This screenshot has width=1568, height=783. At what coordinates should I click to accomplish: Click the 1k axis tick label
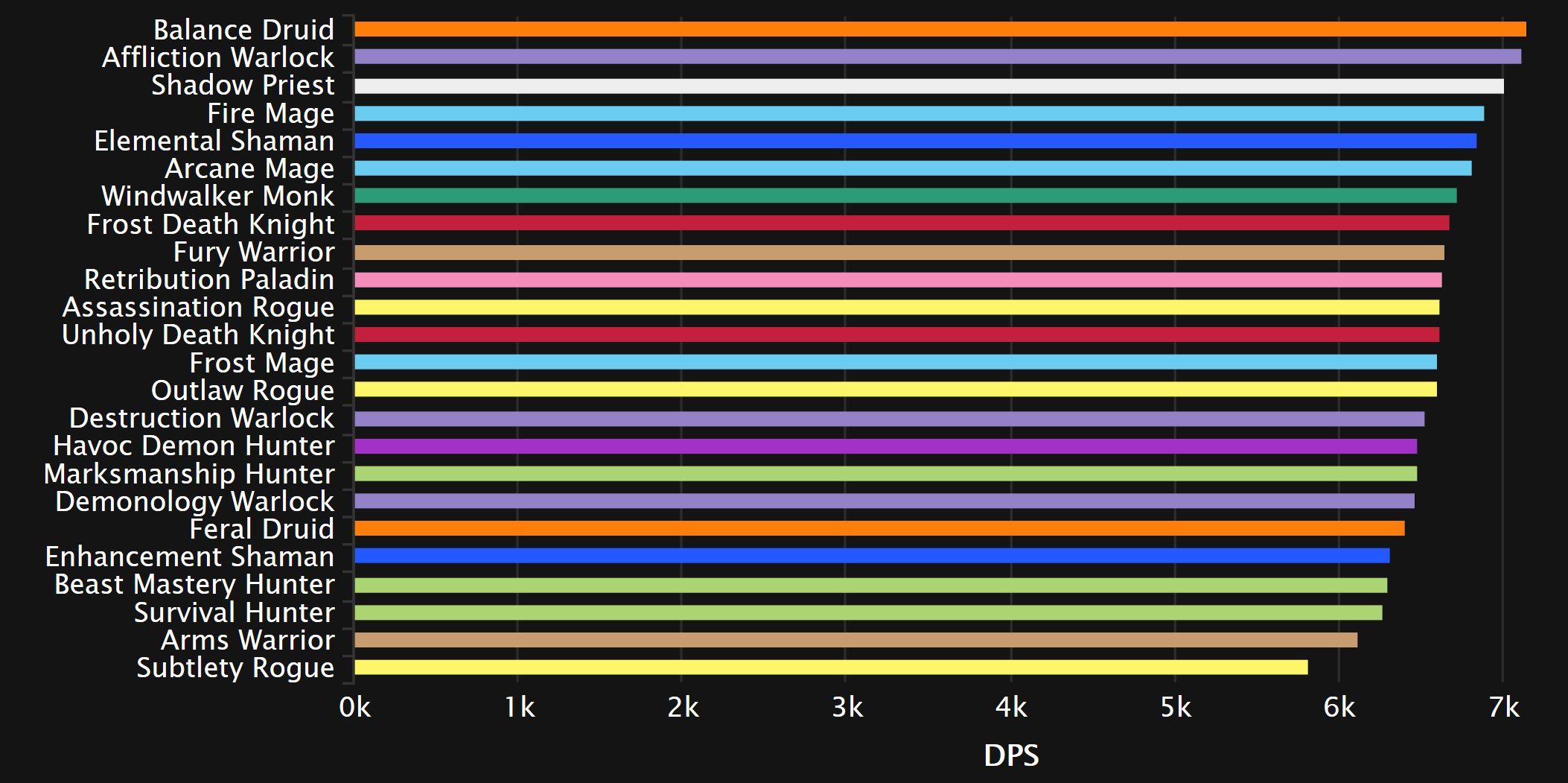click(519, 707)
